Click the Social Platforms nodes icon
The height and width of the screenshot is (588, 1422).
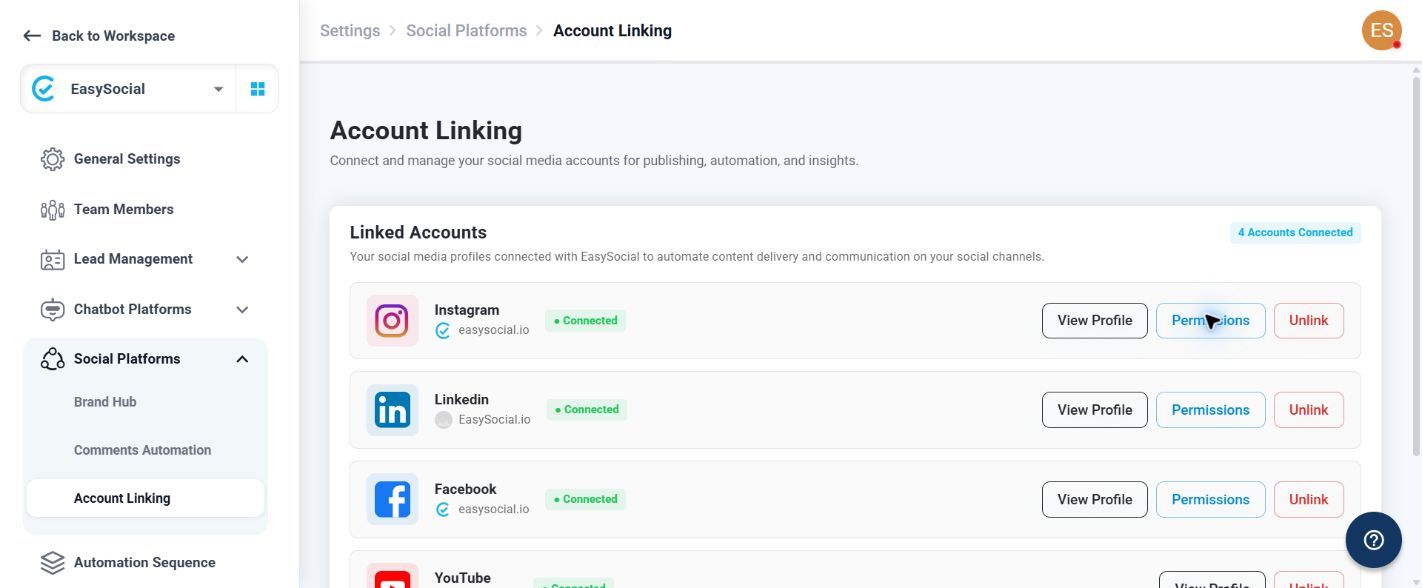(x=52, y=359)
